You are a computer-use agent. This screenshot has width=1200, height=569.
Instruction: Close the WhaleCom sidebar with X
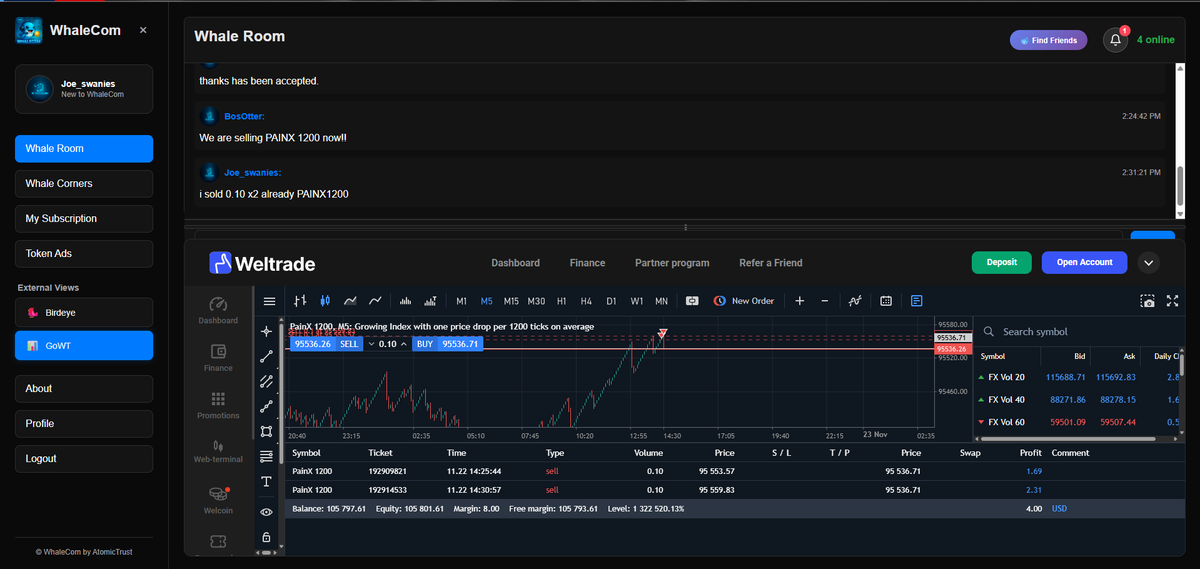point(143,30)
